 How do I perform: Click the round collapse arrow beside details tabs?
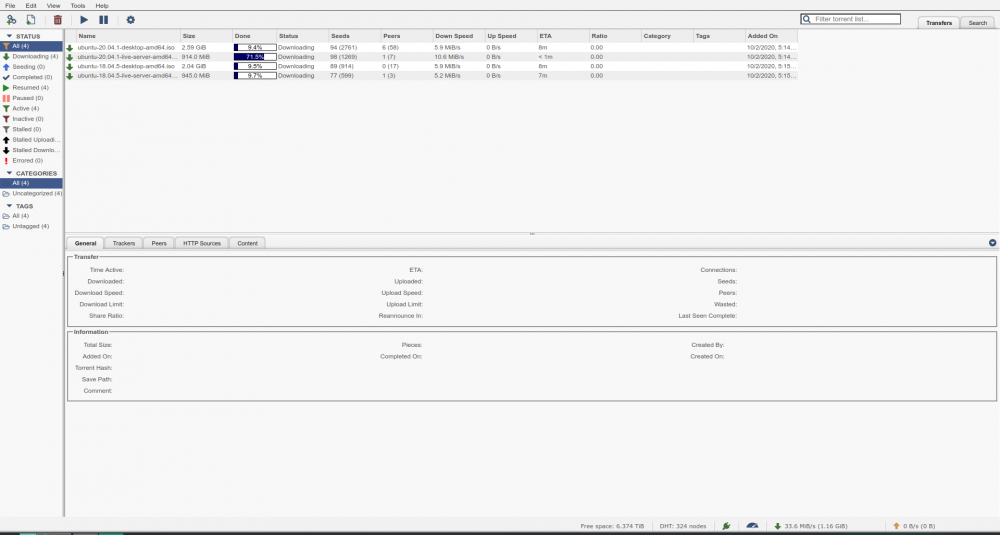tap(992, 243)
